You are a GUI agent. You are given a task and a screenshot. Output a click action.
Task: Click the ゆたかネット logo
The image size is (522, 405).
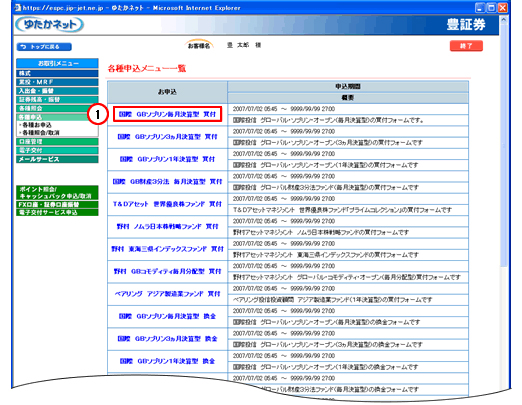click(49, 25)
